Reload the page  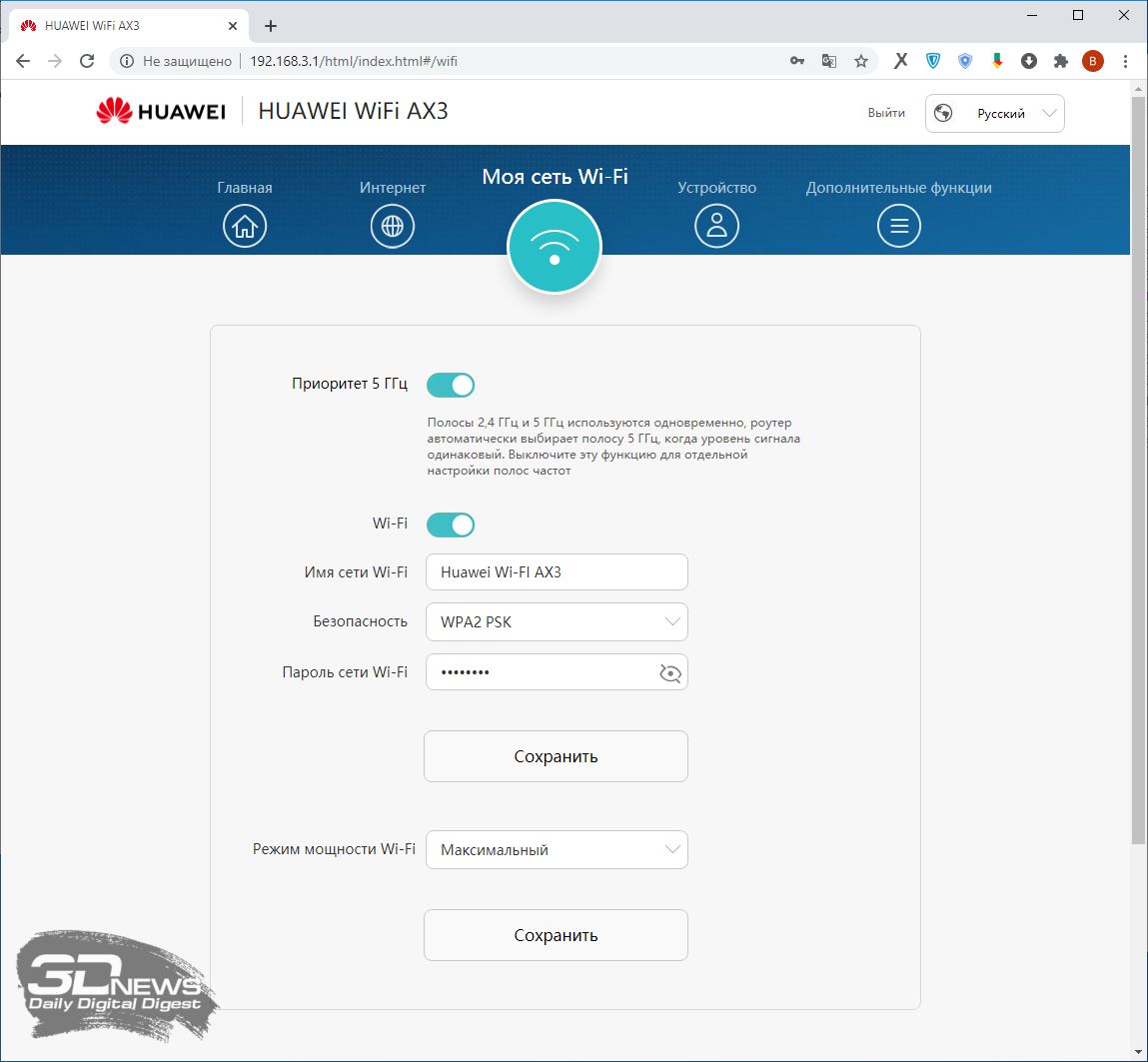[87, 62]
